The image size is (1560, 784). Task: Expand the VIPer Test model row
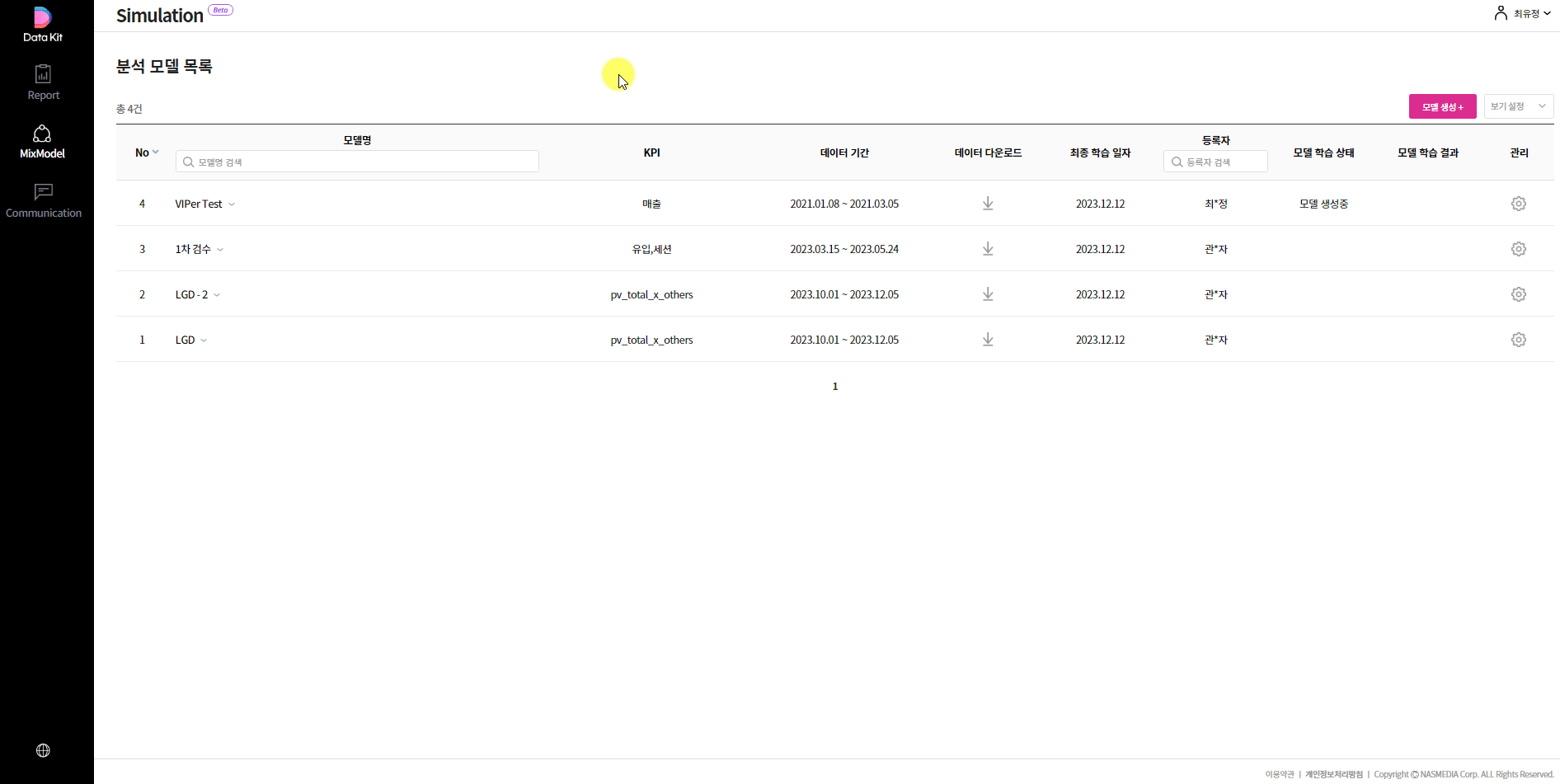pos(232,204)
